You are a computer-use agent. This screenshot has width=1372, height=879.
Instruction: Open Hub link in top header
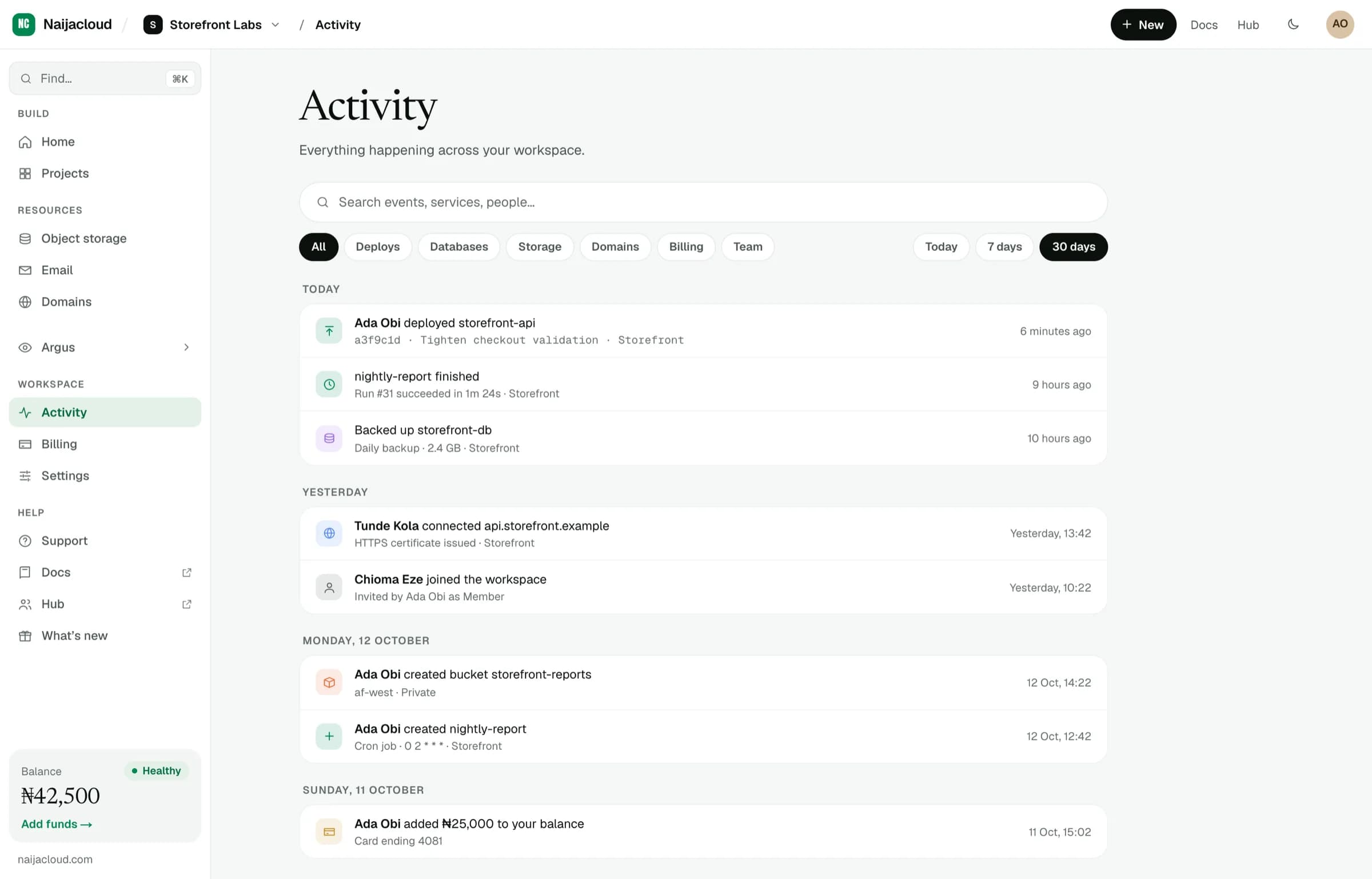1248,25
